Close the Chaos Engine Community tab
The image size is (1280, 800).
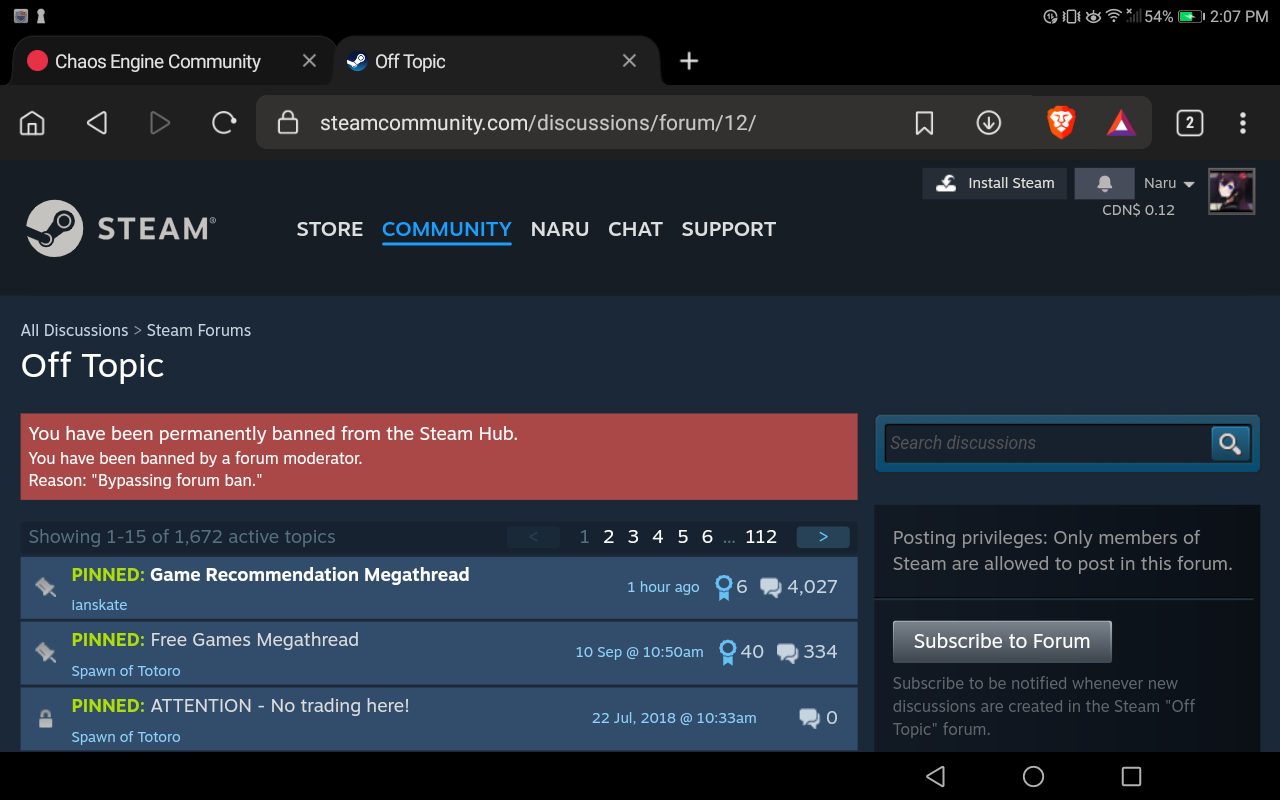[309, 61]
